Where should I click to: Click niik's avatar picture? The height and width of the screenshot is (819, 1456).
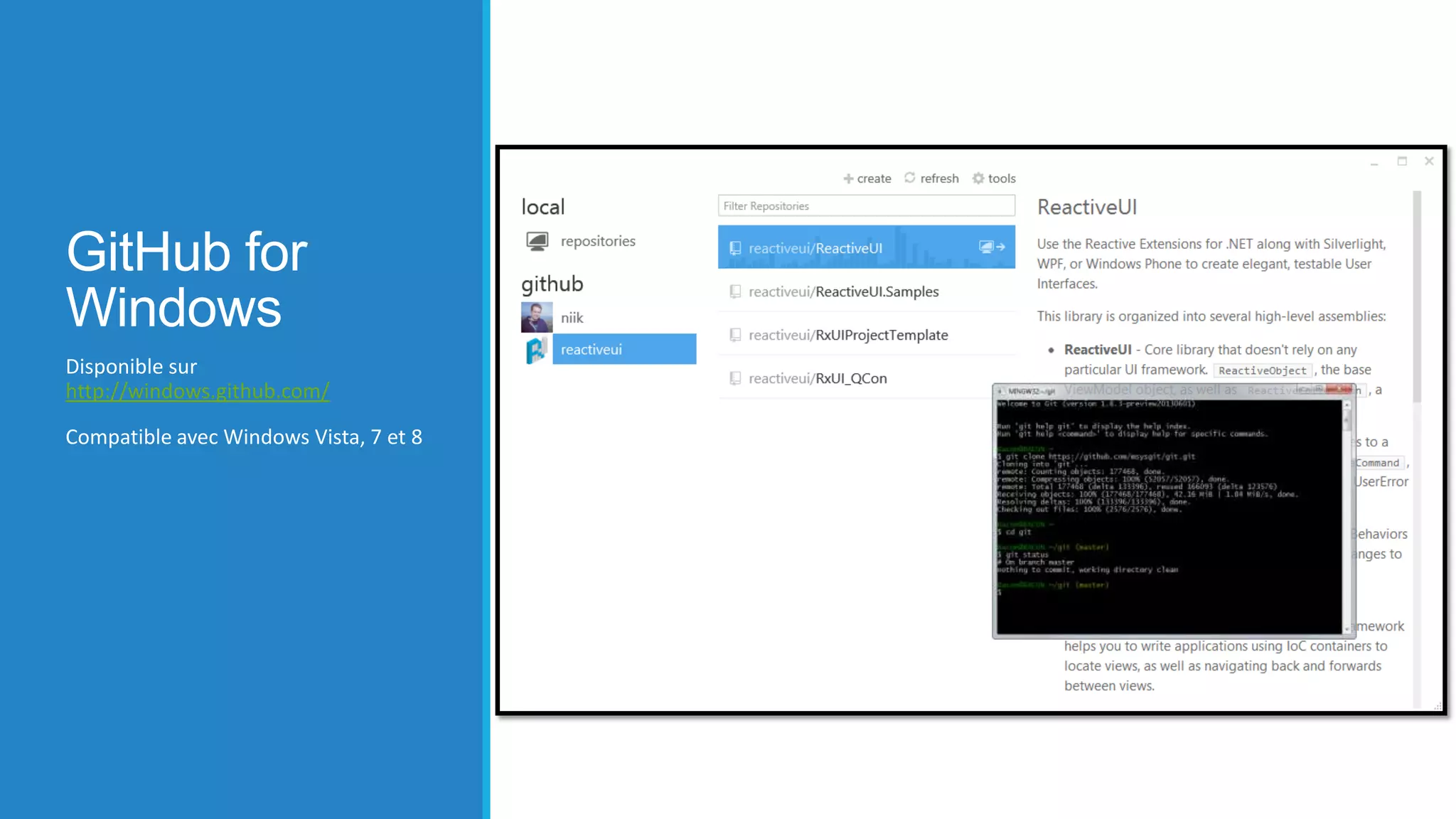(537, 318)
